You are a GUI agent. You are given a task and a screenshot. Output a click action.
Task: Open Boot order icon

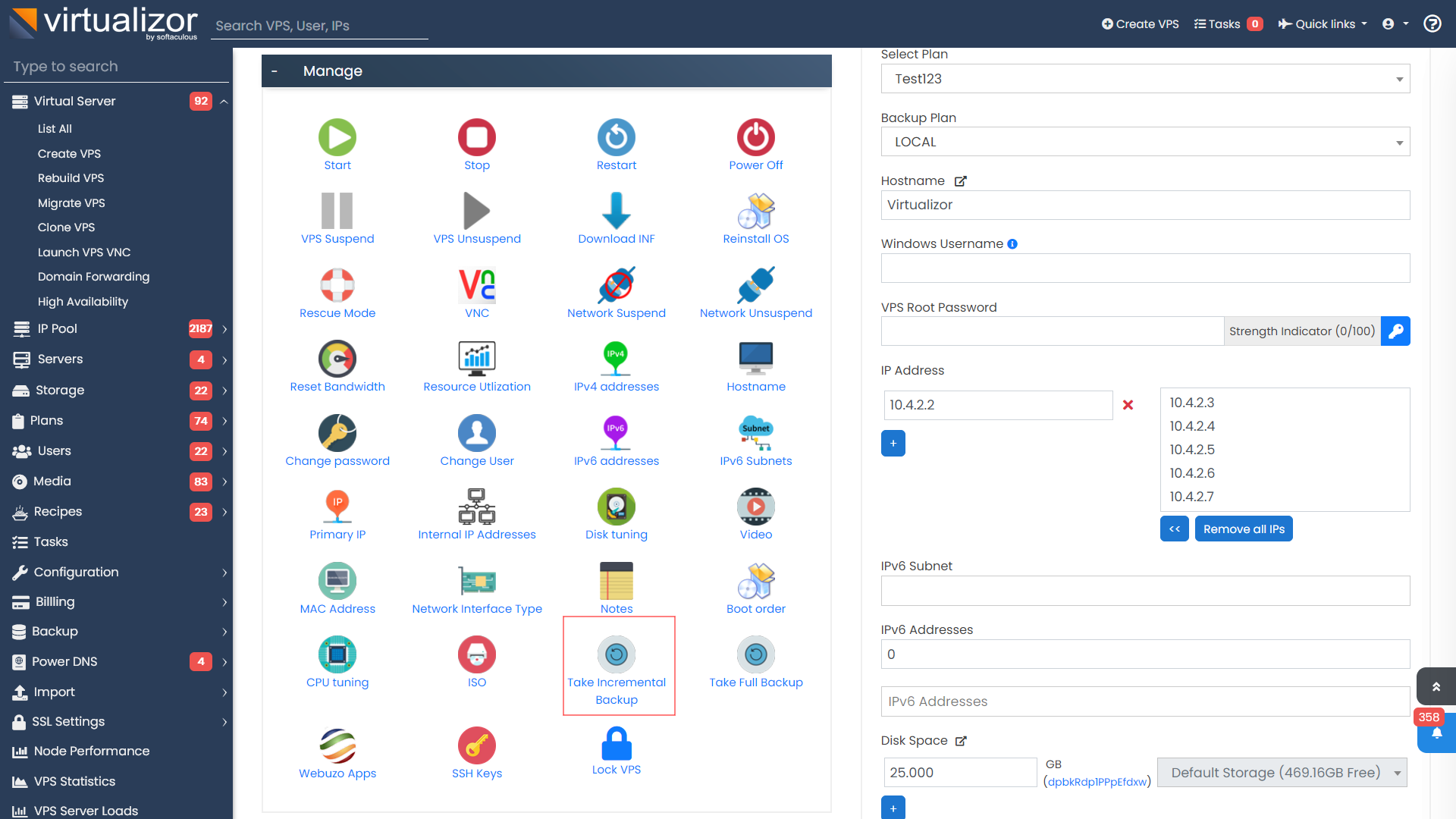point(756,581)
